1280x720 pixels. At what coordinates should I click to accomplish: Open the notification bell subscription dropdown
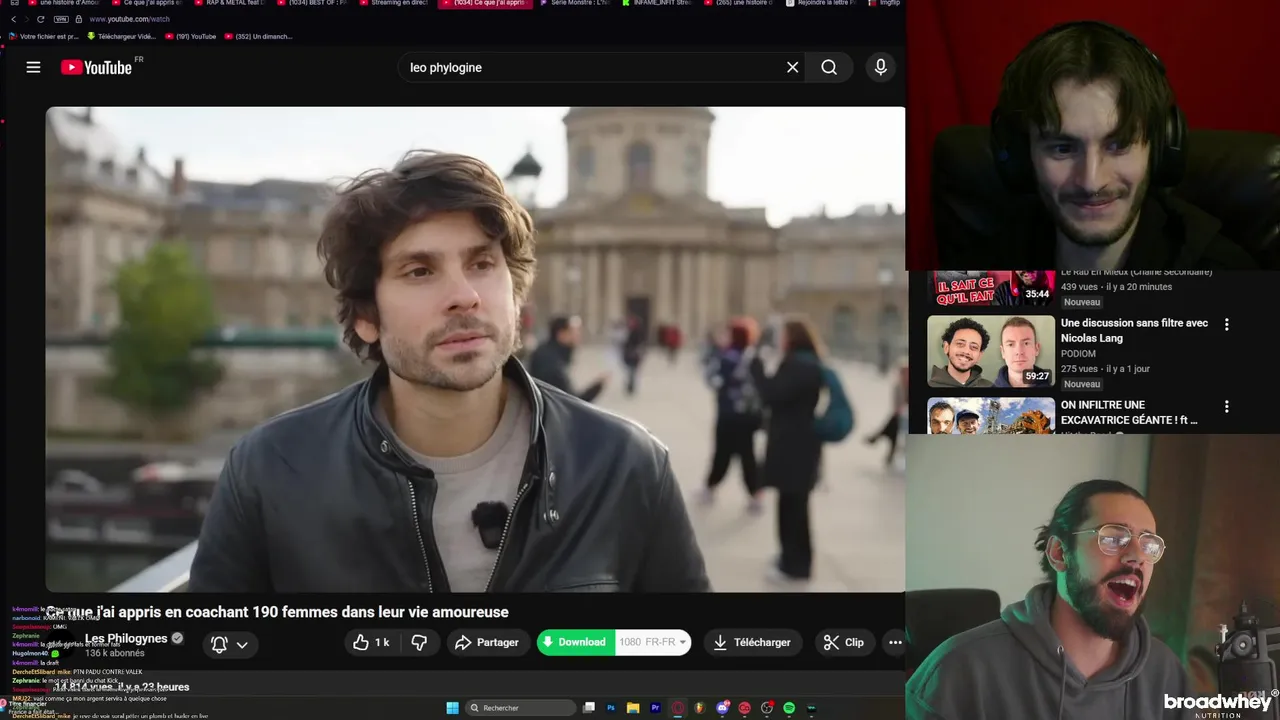[x=229, y=644]
